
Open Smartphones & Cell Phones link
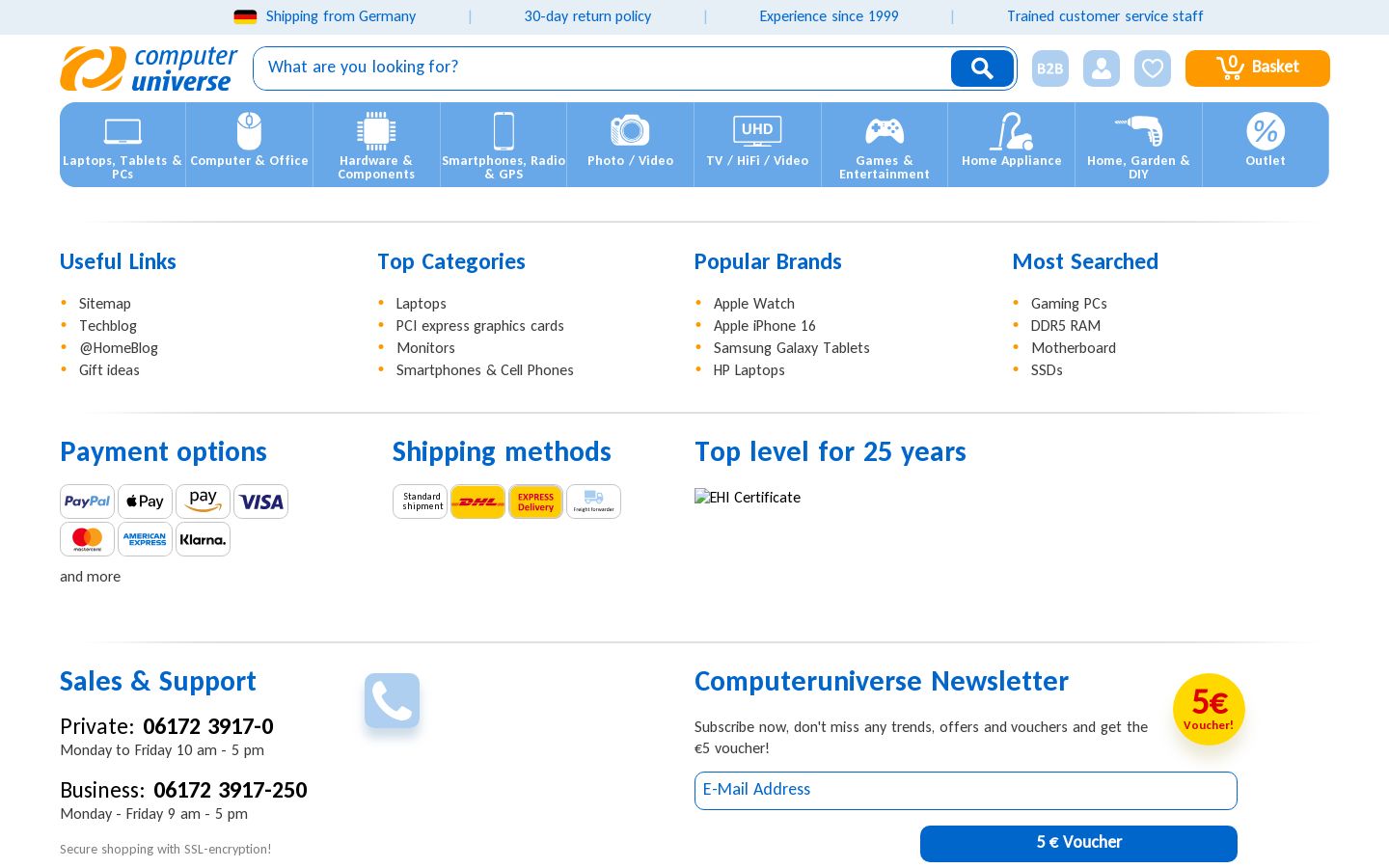(x=485, y=370)
